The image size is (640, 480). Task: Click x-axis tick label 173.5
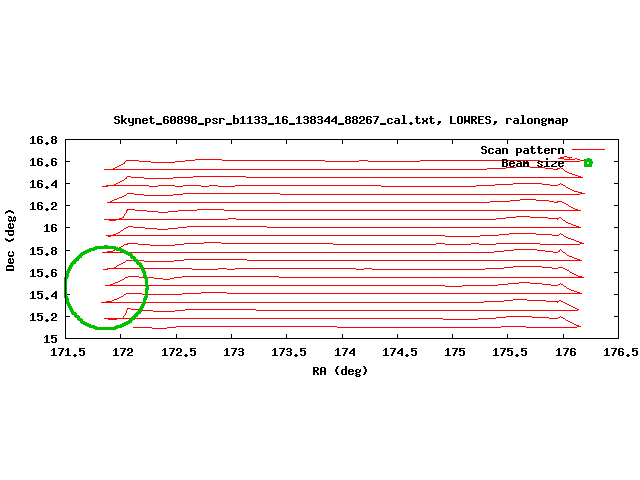[289, 352]
